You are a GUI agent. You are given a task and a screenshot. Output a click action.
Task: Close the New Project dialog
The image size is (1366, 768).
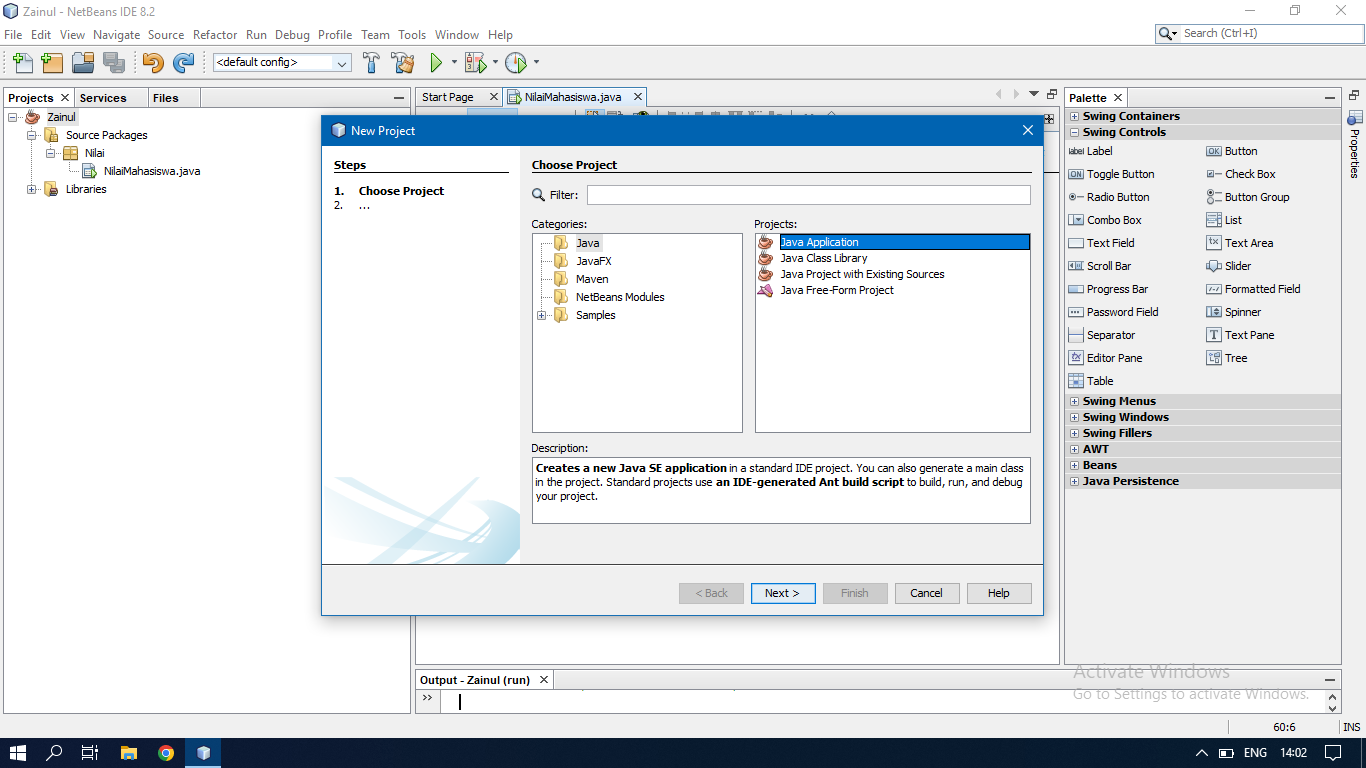(1028, 130)
